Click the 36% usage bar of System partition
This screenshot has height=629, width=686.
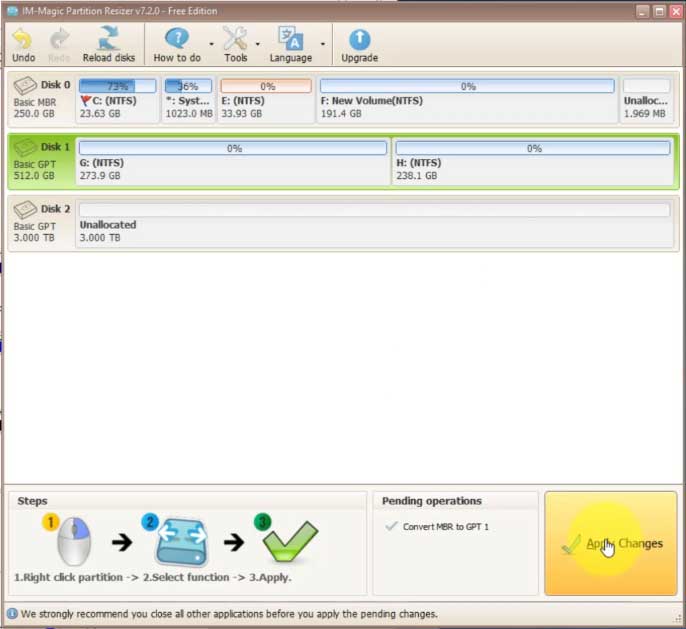click(188, 86)
